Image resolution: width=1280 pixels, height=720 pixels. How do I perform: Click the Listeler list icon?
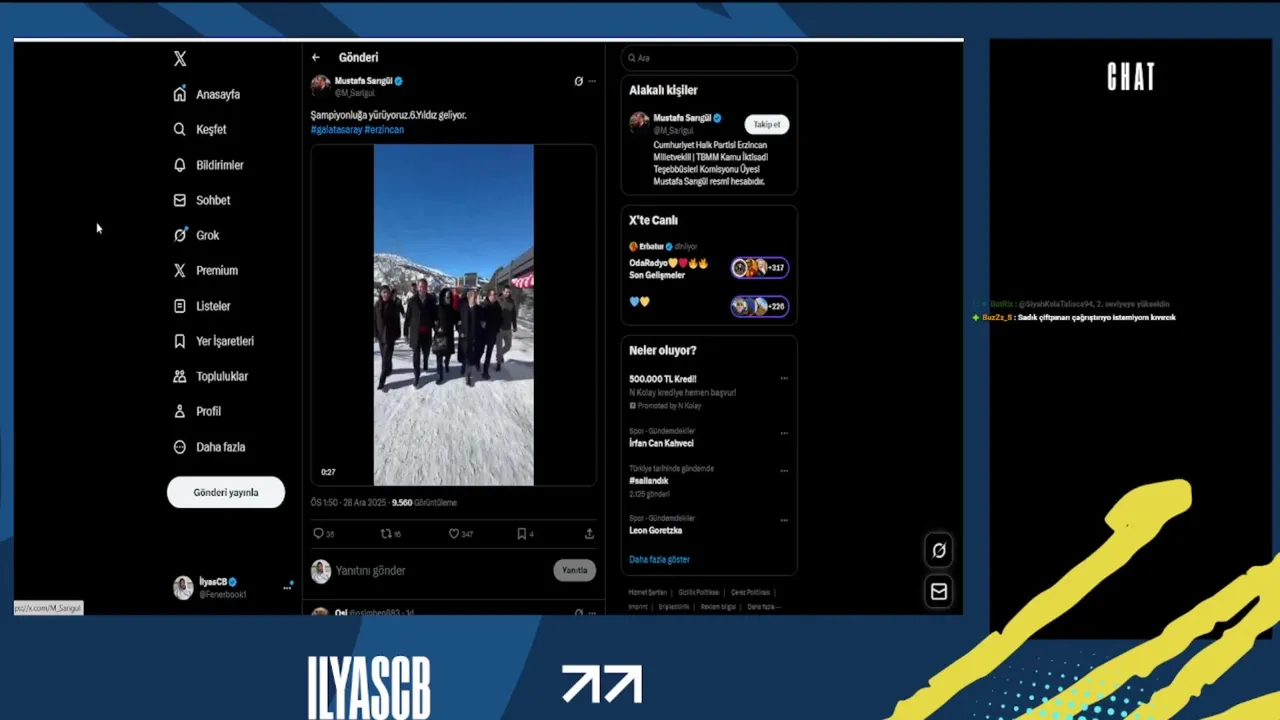180,306
